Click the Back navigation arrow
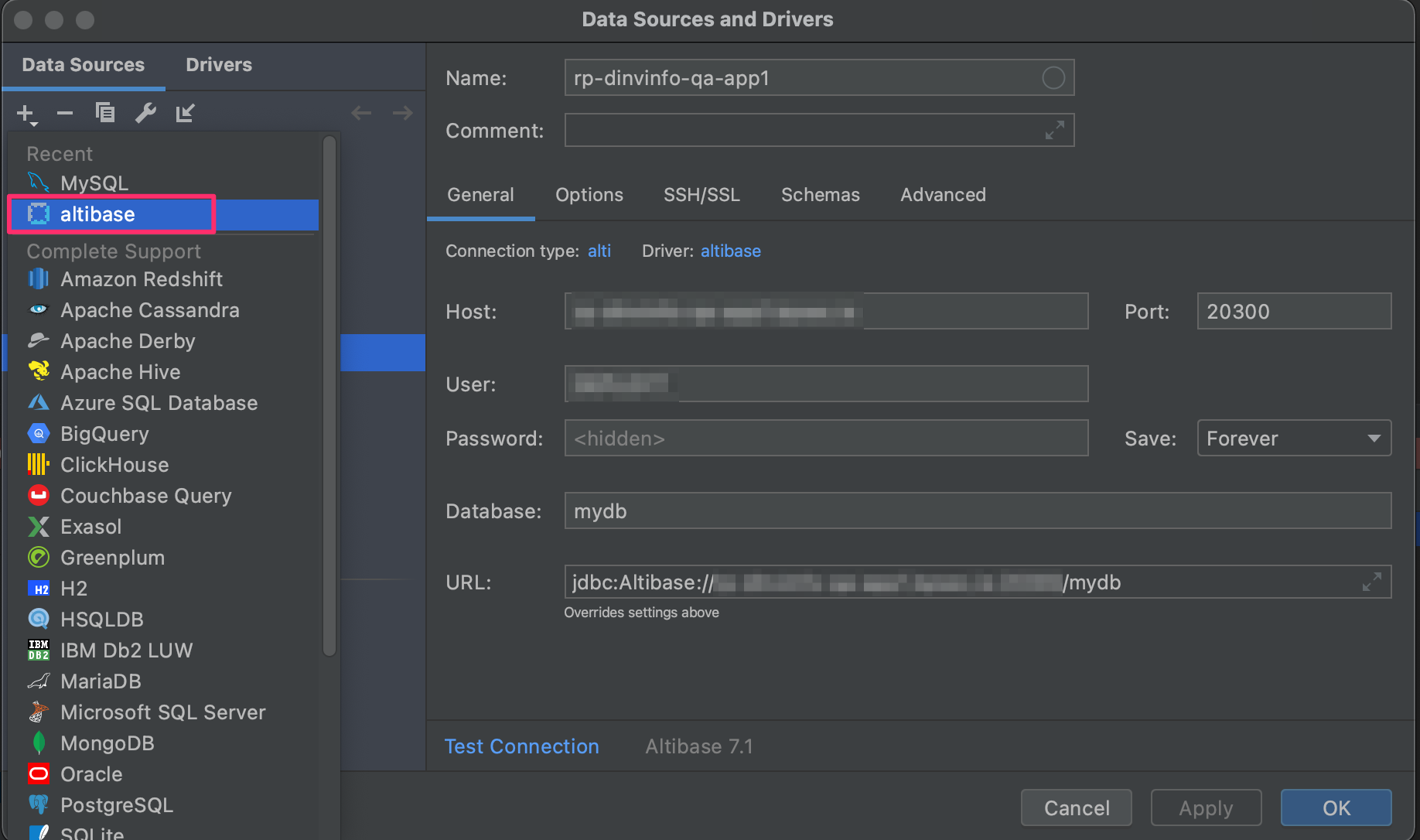The image size is (1420, 840). (361, 113)
